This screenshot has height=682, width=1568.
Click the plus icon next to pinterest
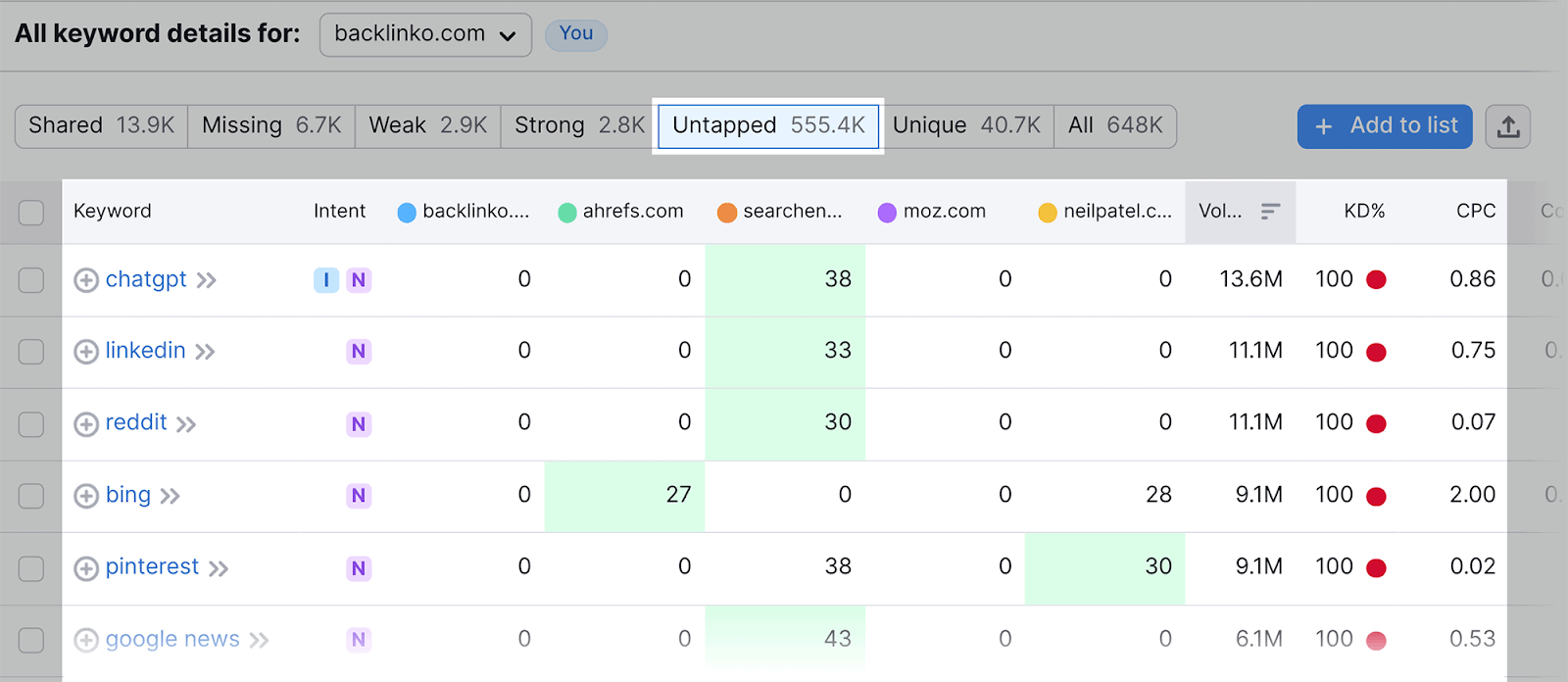(86, 568)
